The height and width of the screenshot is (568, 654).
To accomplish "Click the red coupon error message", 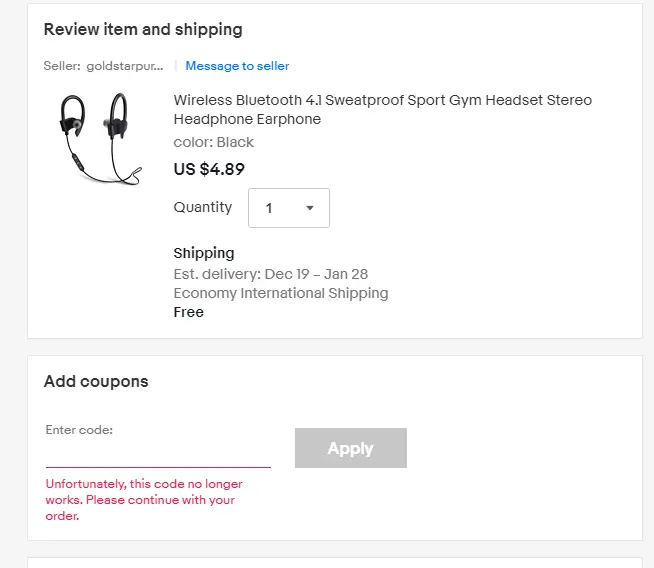I will 144,500.
